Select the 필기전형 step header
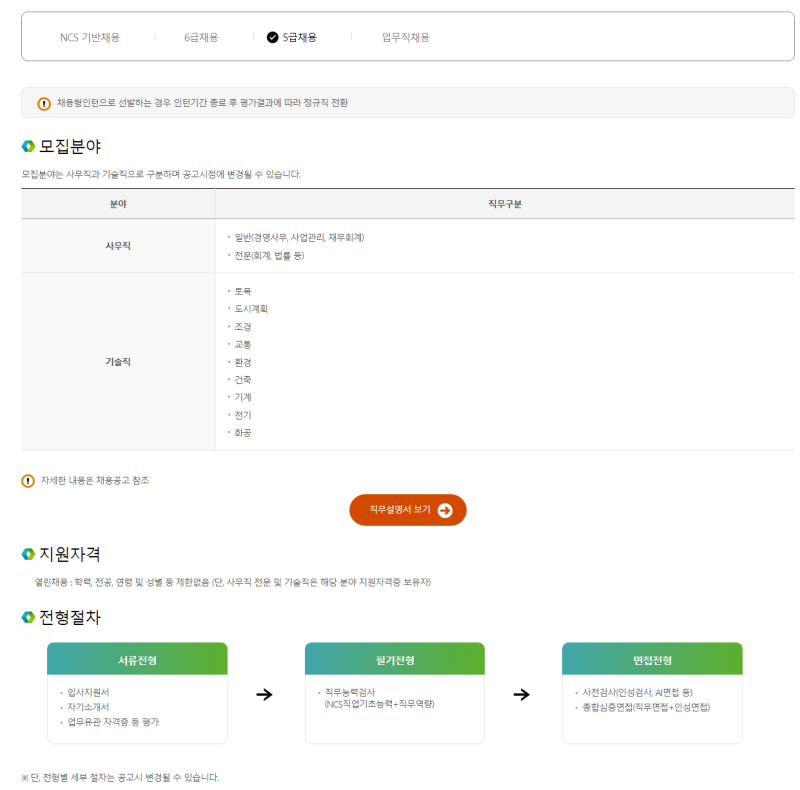The height and width of the screenshot is (790, 800). click(x=394, y=659)
